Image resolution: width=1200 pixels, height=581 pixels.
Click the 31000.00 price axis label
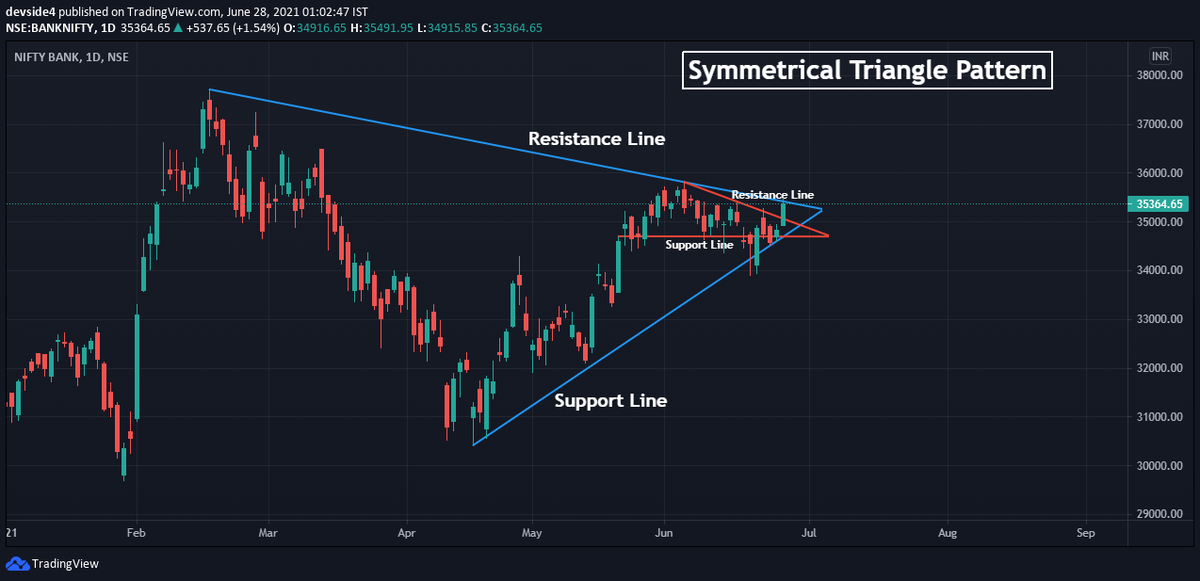[1160, 418]
